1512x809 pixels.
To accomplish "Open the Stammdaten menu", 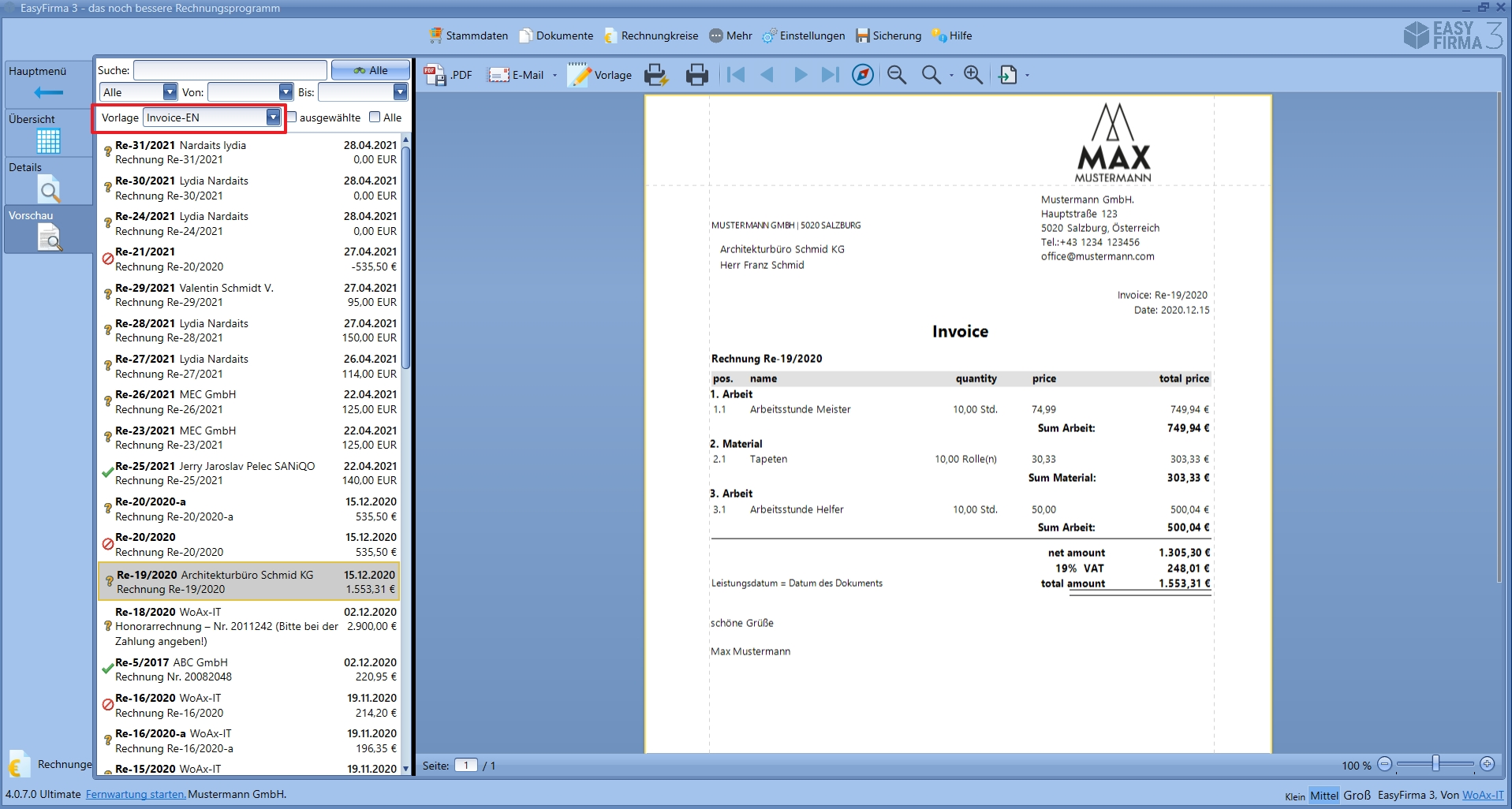I will pyautogui.click(x=469, y=35).
